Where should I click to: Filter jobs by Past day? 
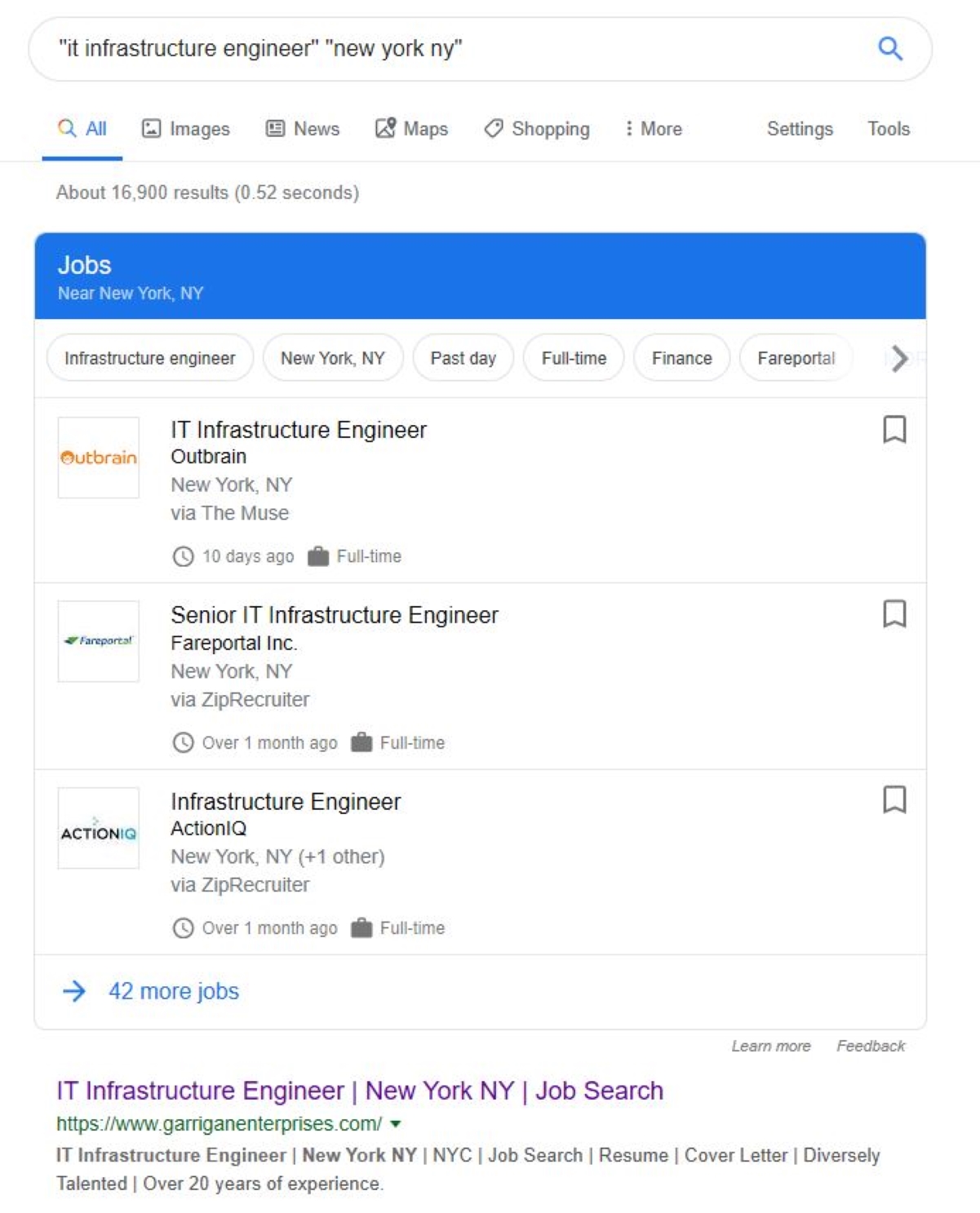coord(463,358)
